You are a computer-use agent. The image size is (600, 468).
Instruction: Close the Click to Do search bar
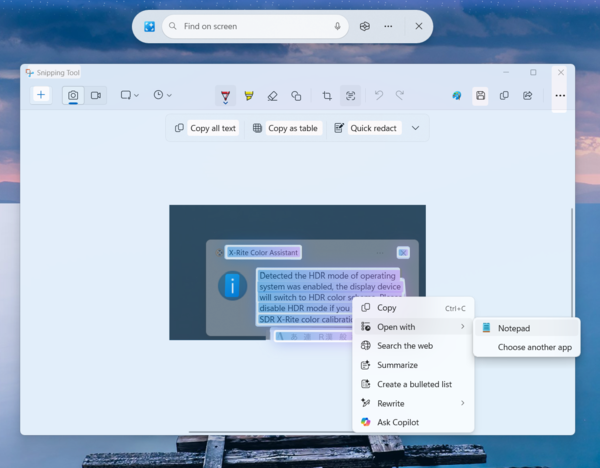coord(419,26)
